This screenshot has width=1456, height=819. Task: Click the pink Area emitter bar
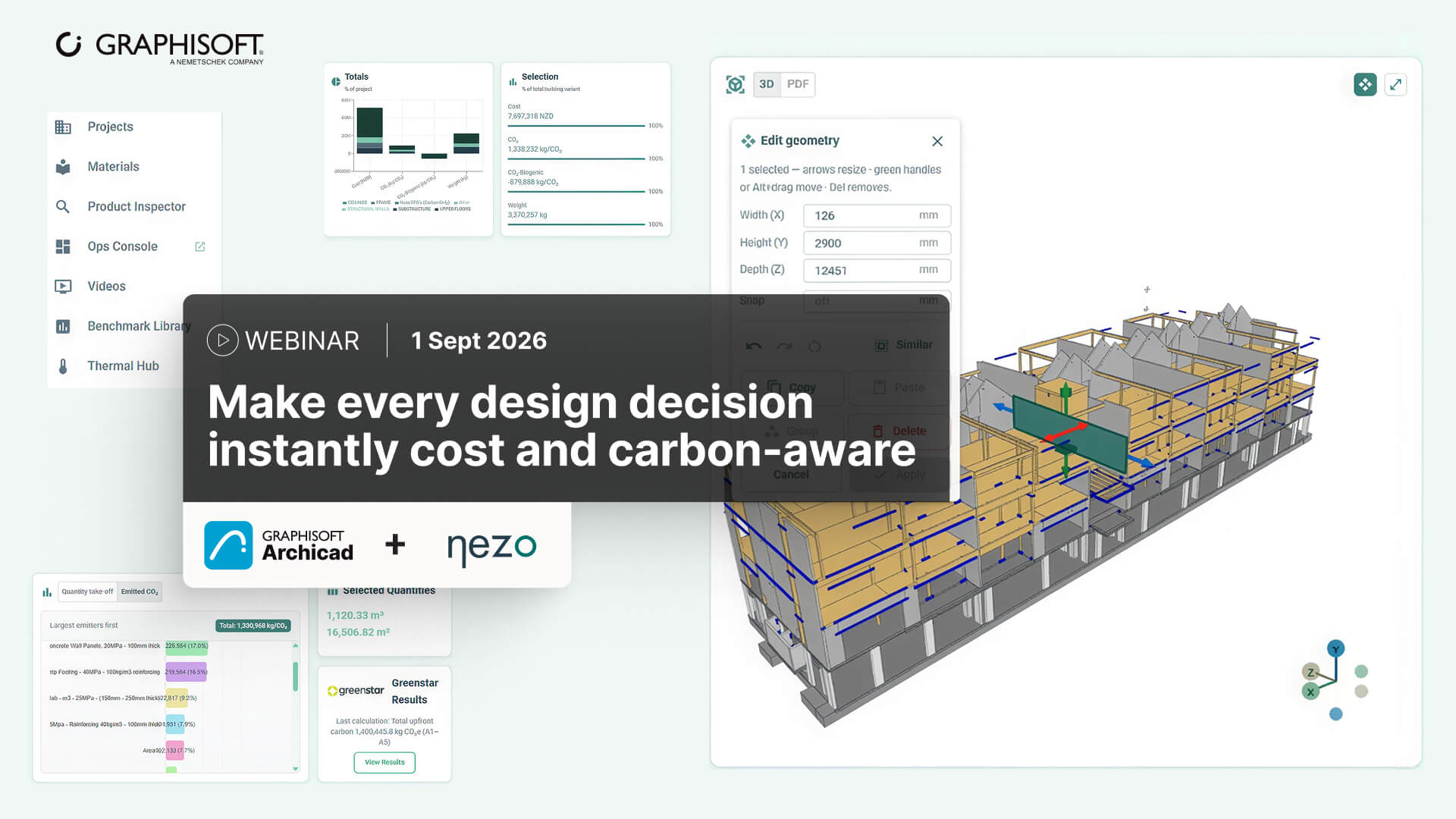[174, 750]
